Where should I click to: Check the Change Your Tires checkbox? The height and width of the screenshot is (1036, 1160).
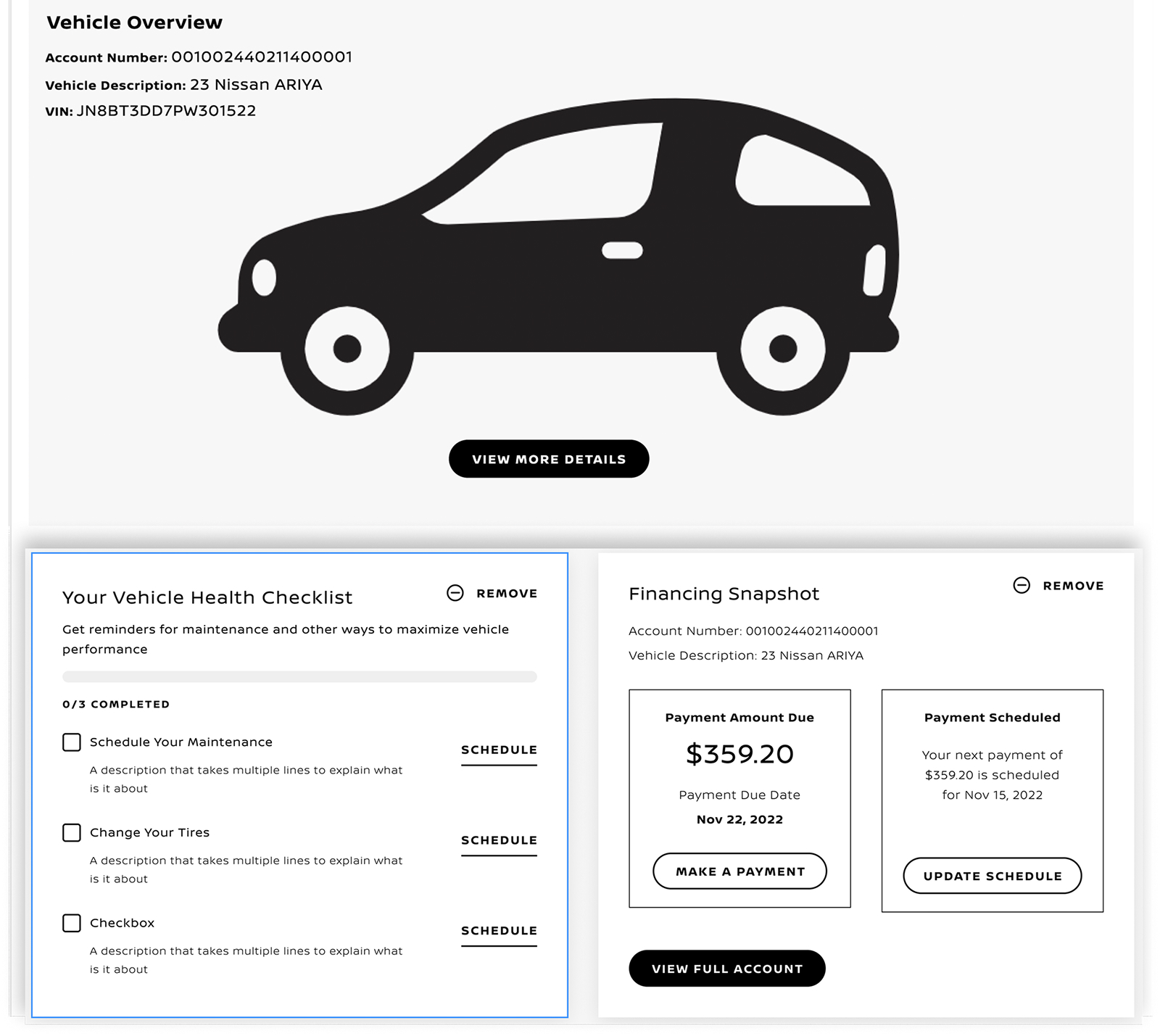[x=71, y=832]
